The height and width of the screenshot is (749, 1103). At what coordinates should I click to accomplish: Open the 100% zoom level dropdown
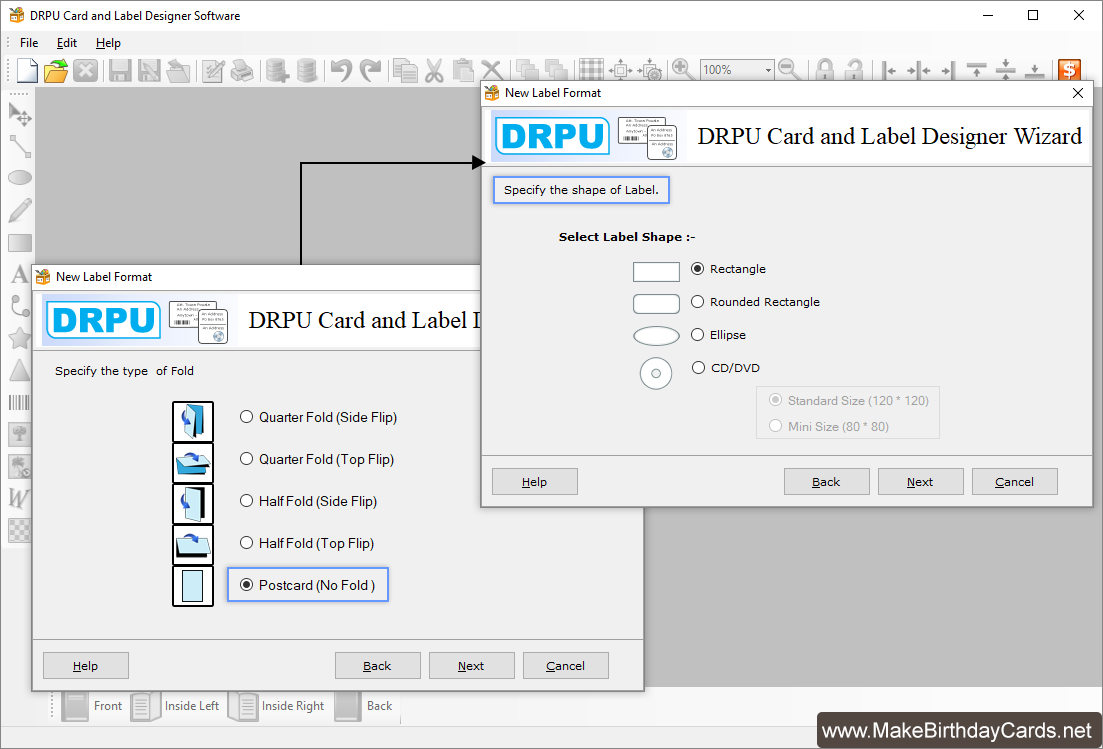click(768, 70)
